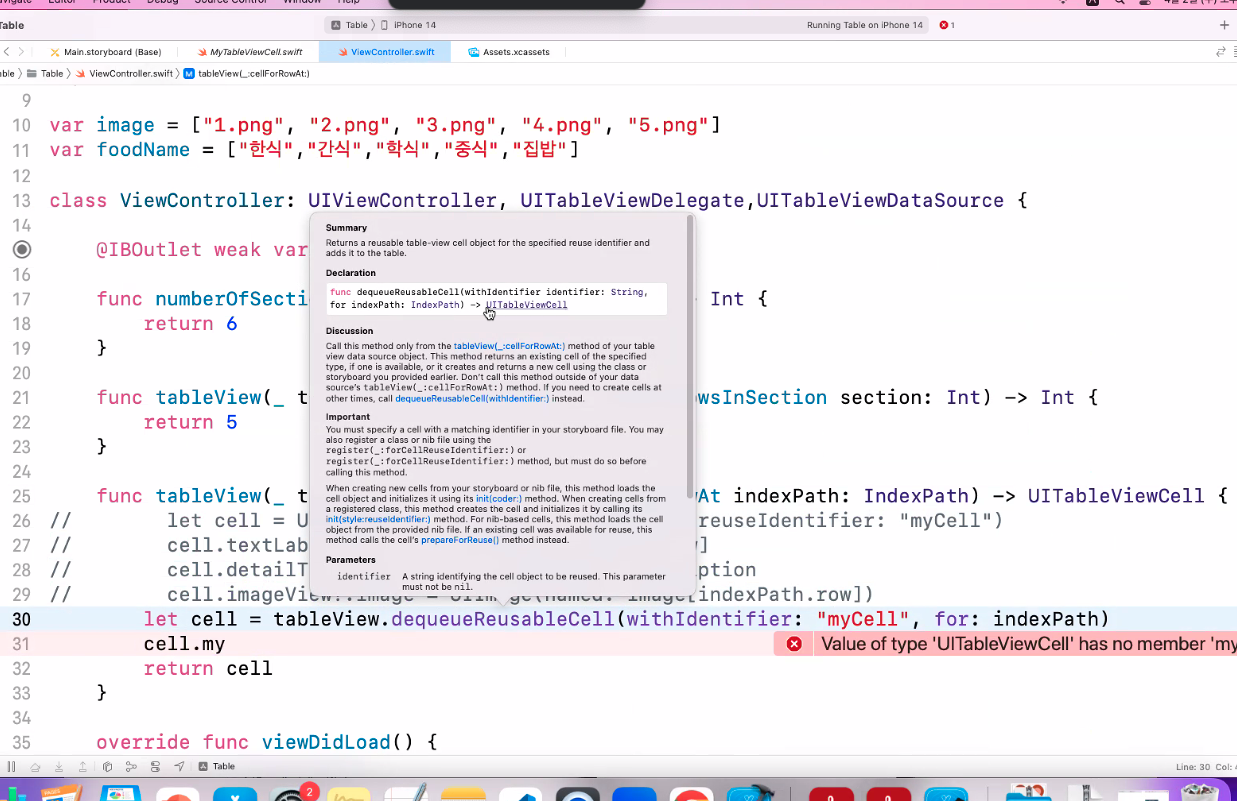The width and height of the screenshot is (1237, 801).
Task: Click "return 5" on line 22
Action: pyautogui.click(x=191, y=422)
